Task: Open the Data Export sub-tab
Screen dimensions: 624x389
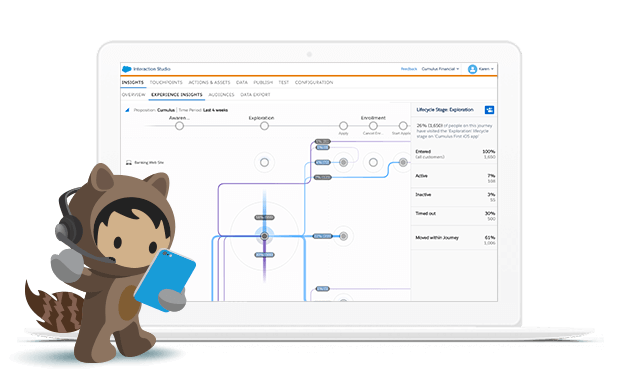Action: point(255,95)
